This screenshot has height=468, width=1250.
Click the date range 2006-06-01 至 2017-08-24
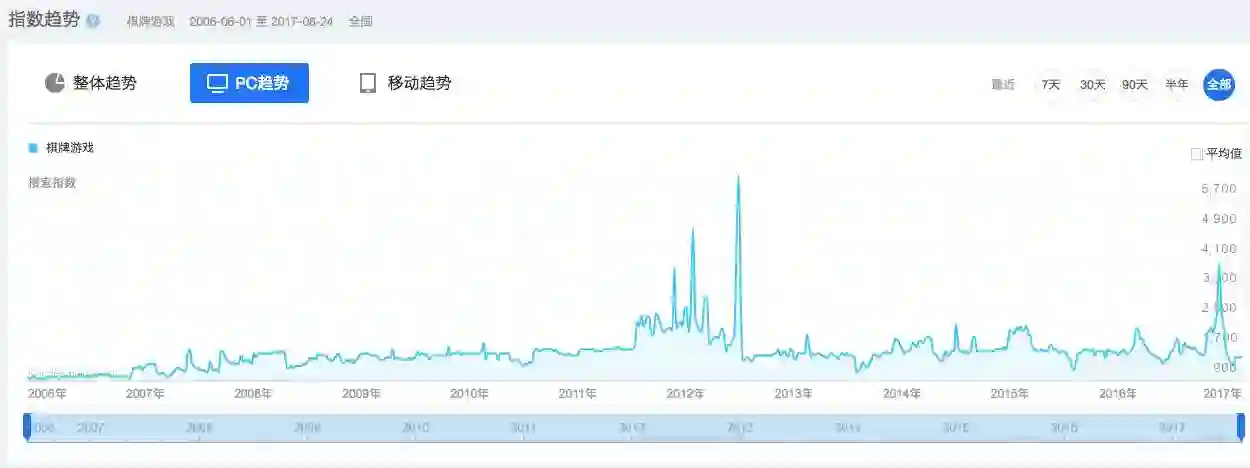pyautogui.click(x=261, y=21)
